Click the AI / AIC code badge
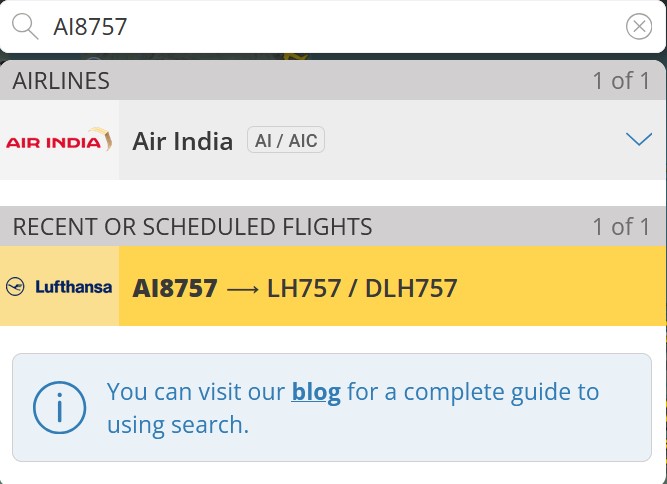 pos(286,141)
